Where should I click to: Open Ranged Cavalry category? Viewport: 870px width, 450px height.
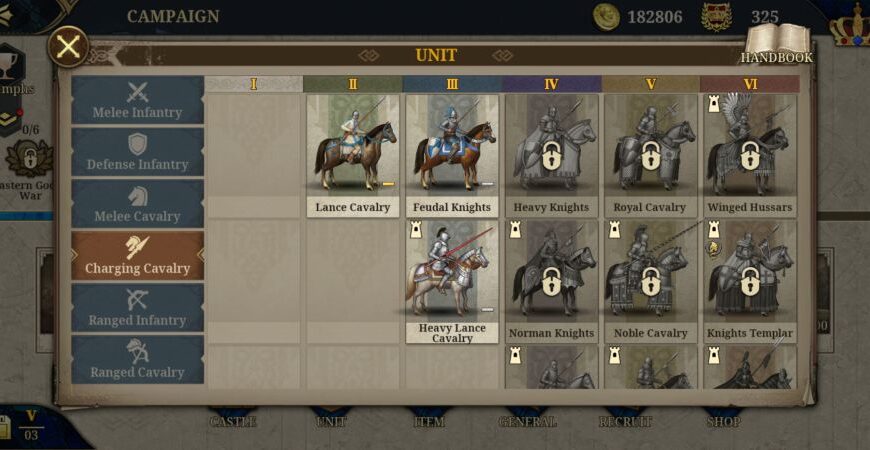tap(137, 360)
